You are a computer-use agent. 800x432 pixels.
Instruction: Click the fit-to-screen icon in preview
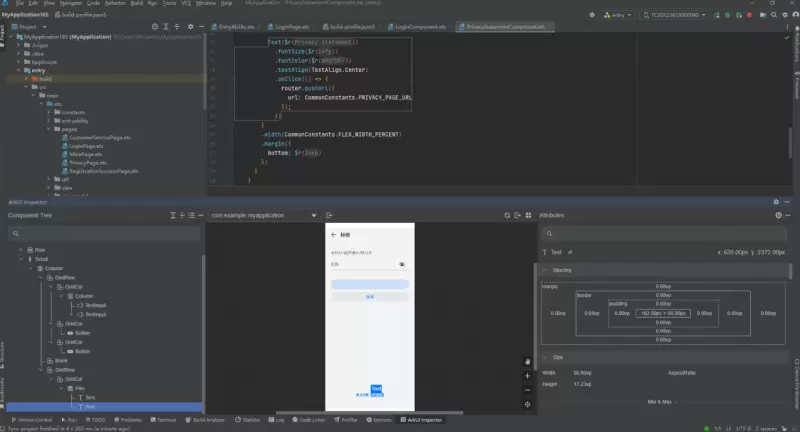tap(527, 404)
